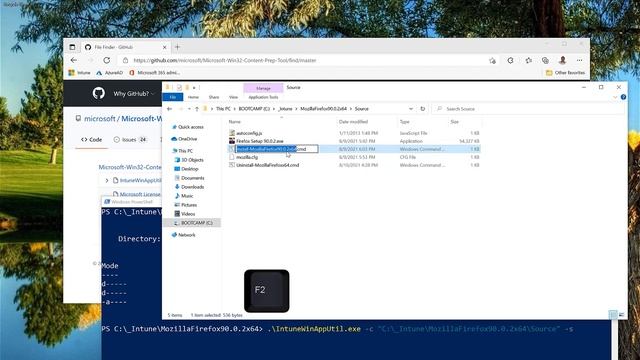Open a new Edge tab
Image resolution: width=640 pixels, height=360 pixels.
(177, 47)
